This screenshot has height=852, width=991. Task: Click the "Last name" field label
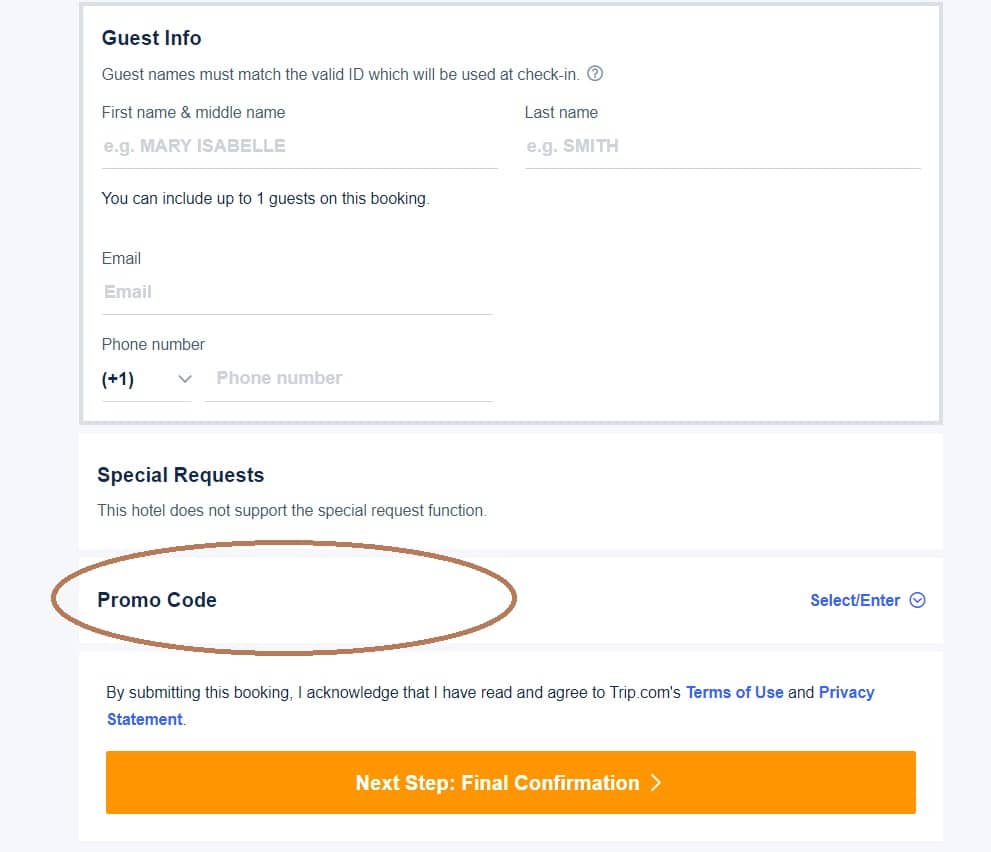561,113
